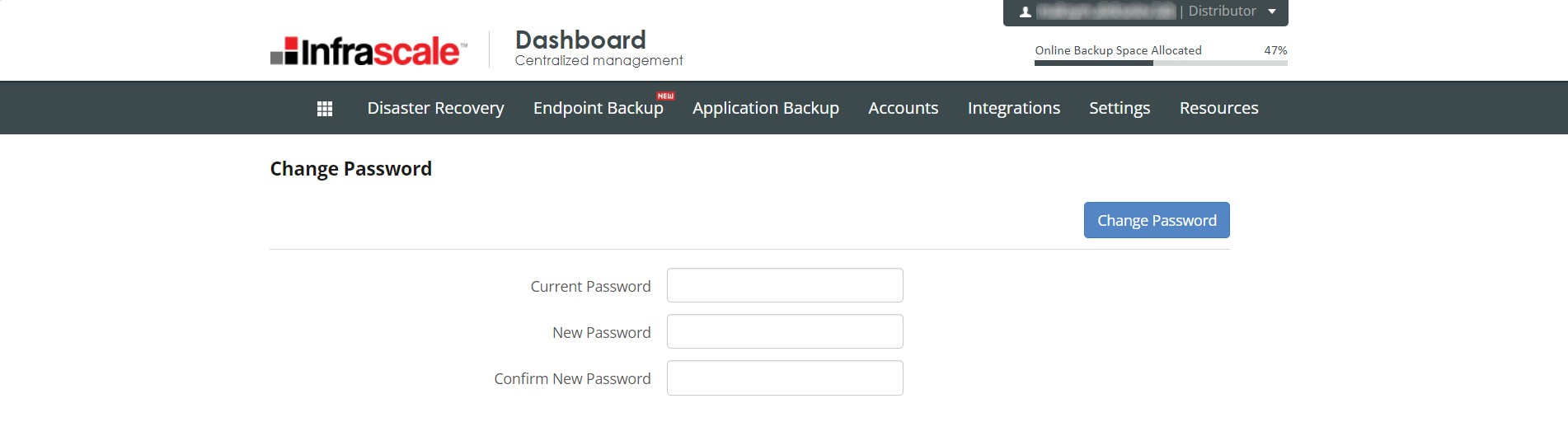
Task: Click the Dashboard title text
Action: 580,40
